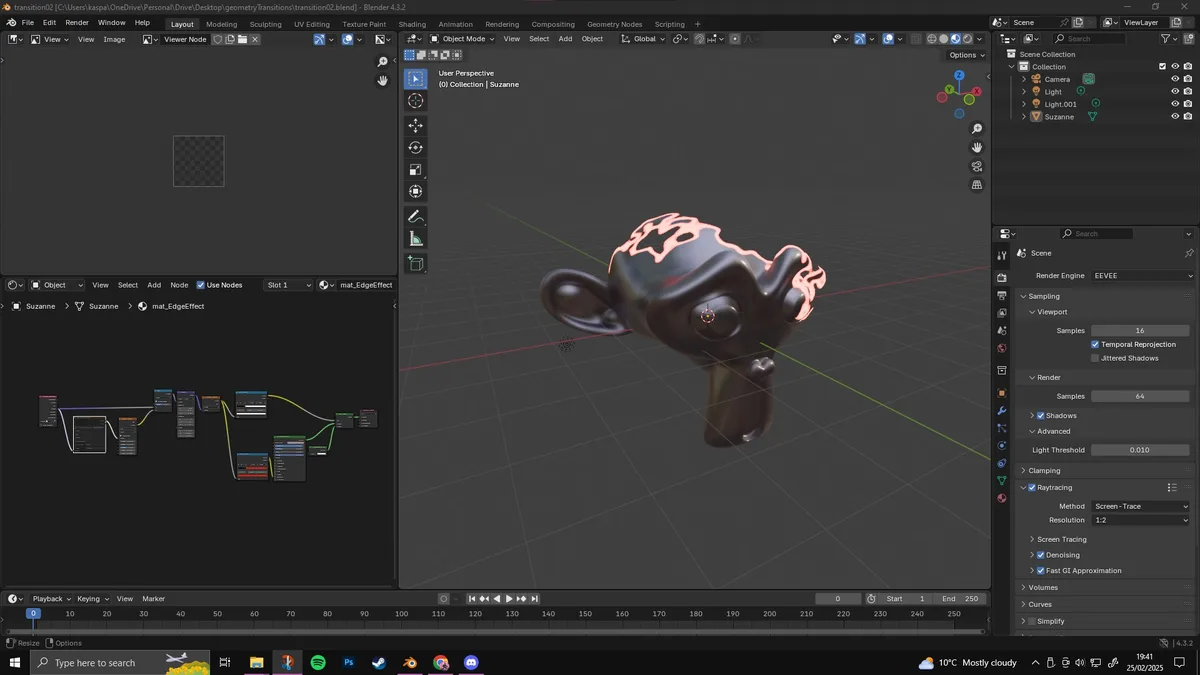Collapse the Sampling panel

(1044, 296)
